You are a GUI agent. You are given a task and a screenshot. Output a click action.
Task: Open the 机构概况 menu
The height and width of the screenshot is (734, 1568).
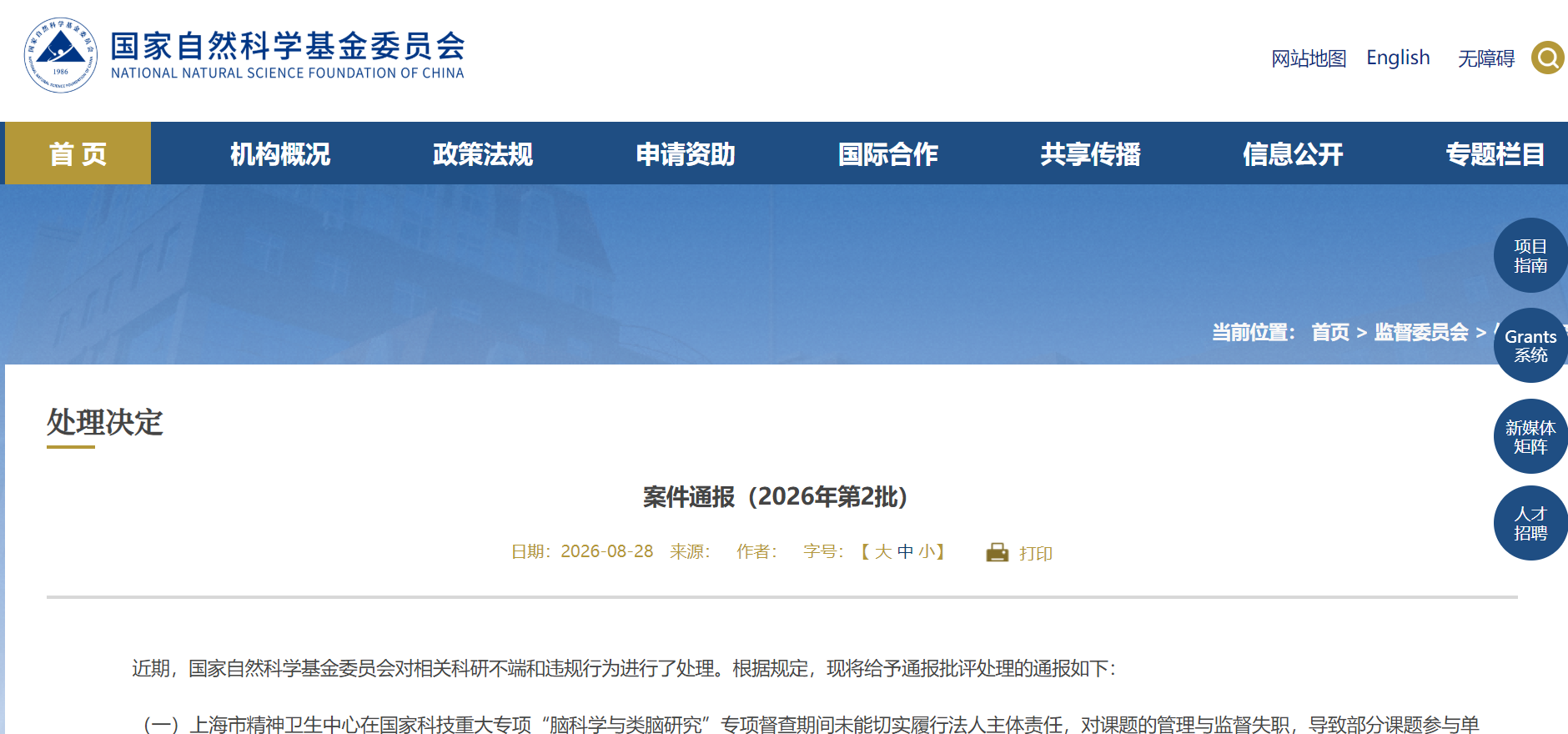[280, 153]
